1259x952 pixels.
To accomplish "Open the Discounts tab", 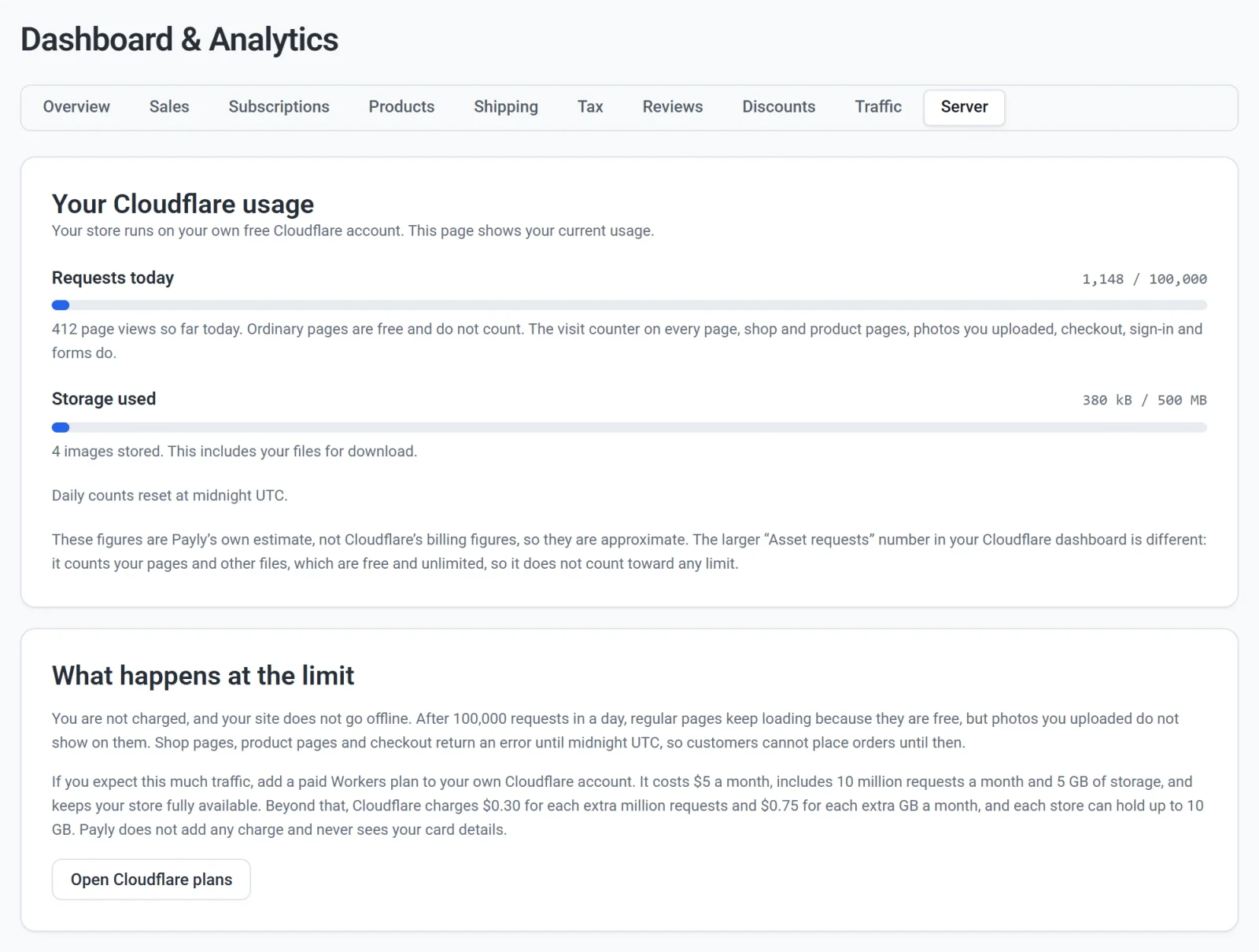I will point(779,107).
